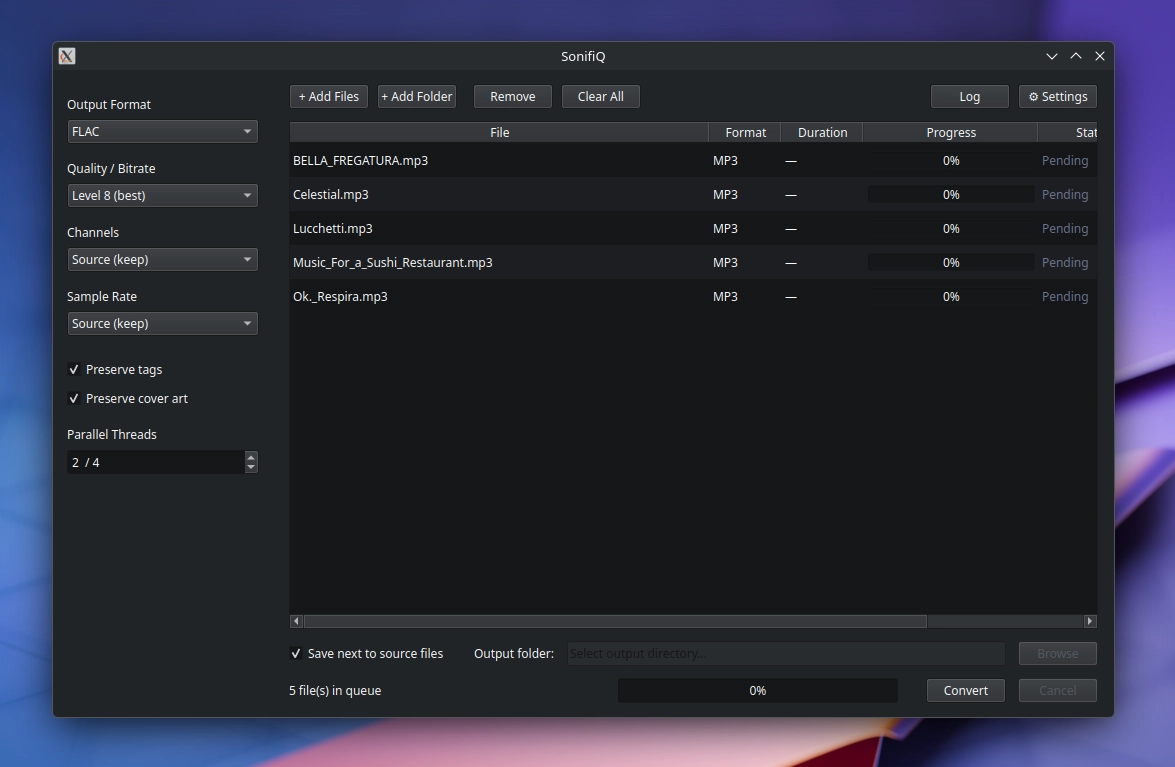The width and height of the screenshot is (1175, 767).
Task: Select BELLA_FREGATURA.mp3 row
Action: pos(693,160)
